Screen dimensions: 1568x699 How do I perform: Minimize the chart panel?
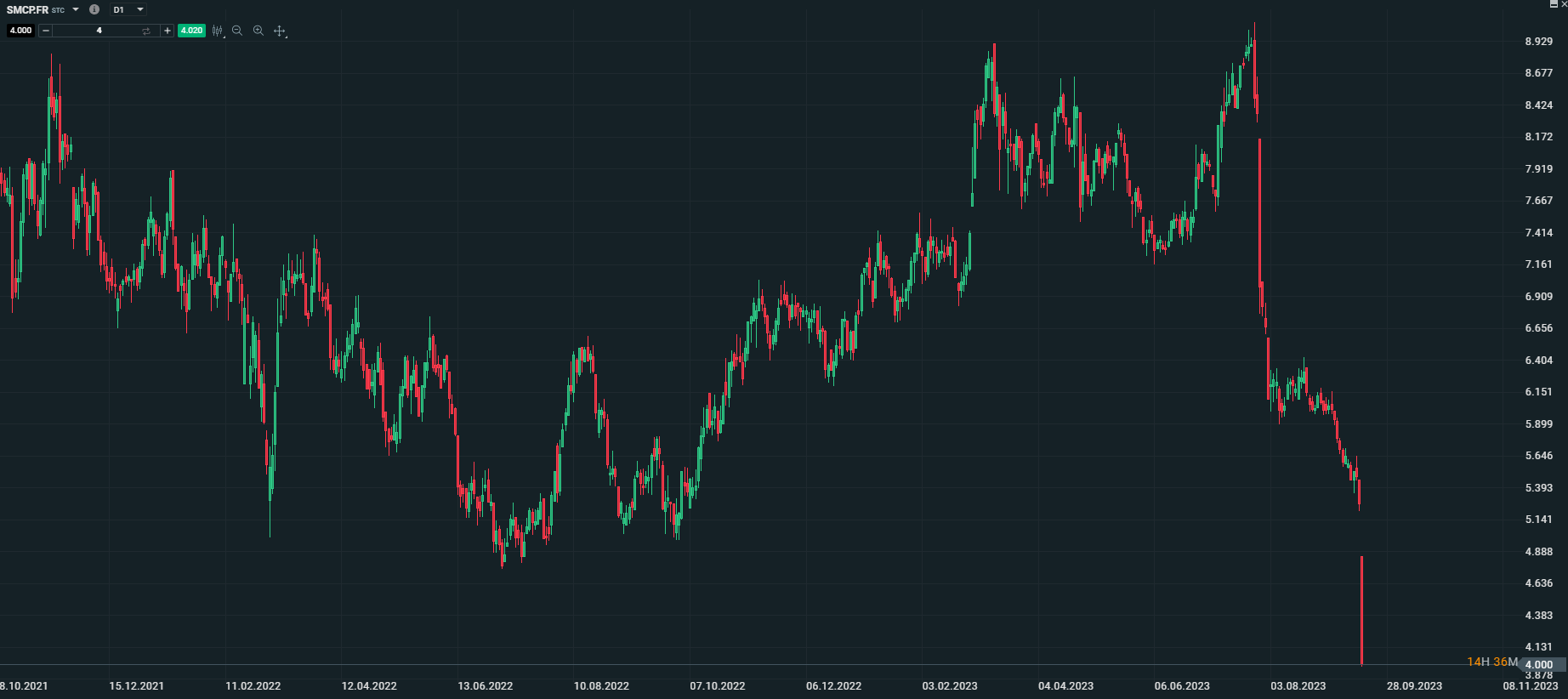pyautogui.click(x=1554, y=4)
